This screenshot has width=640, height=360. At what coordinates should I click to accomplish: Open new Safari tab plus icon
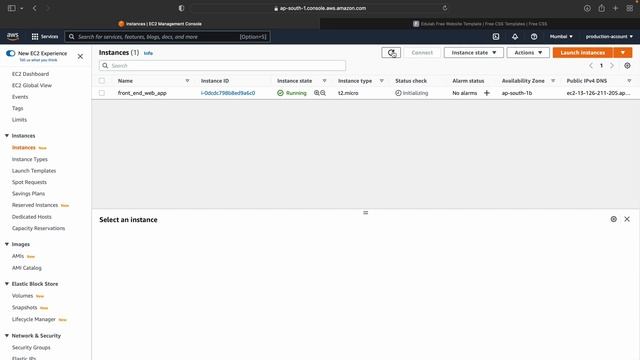(x=616, y=8)
